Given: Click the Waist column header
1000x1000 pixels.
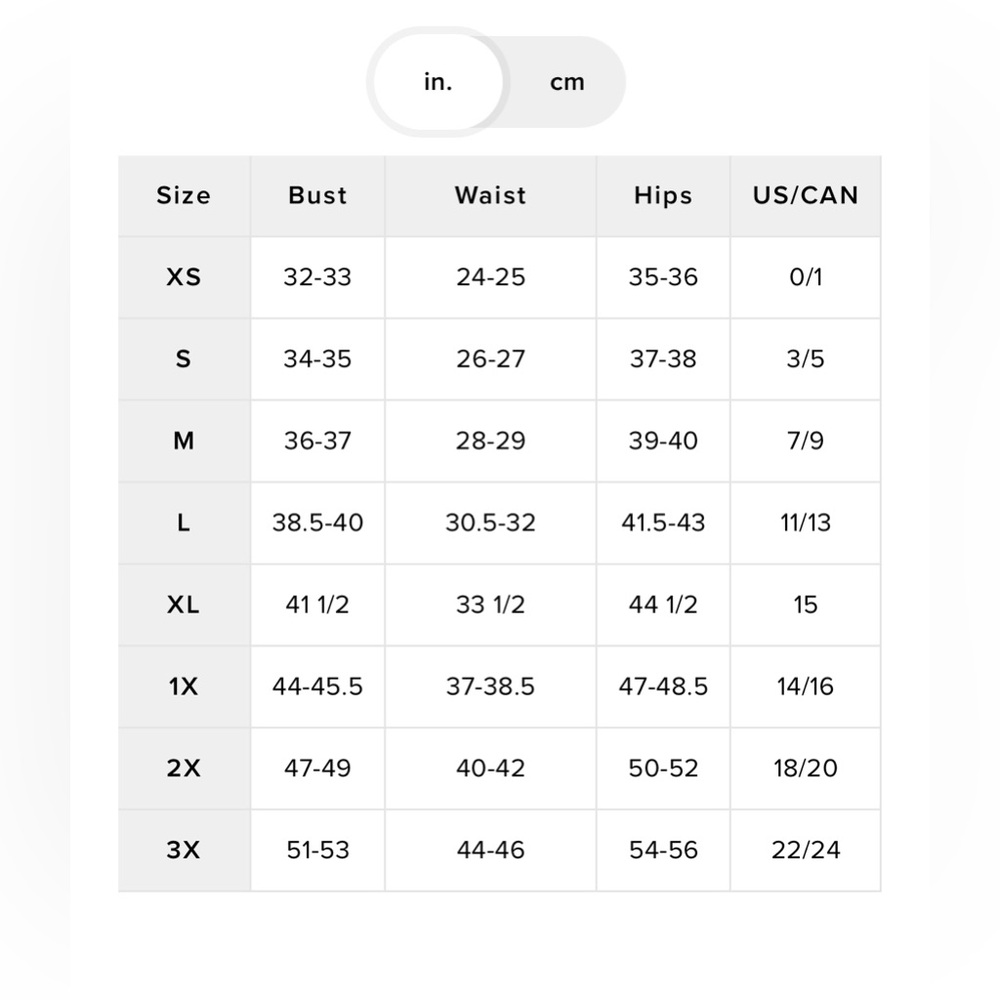Looking at the screenshot, I should coord(490,196).
